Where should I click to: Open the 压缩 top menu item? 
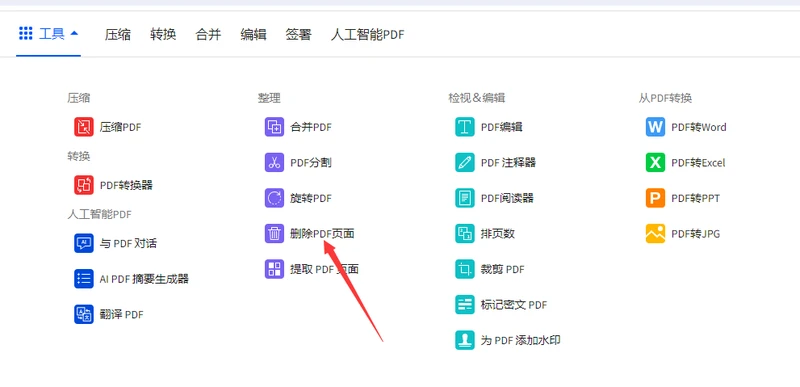click(118, 35)
